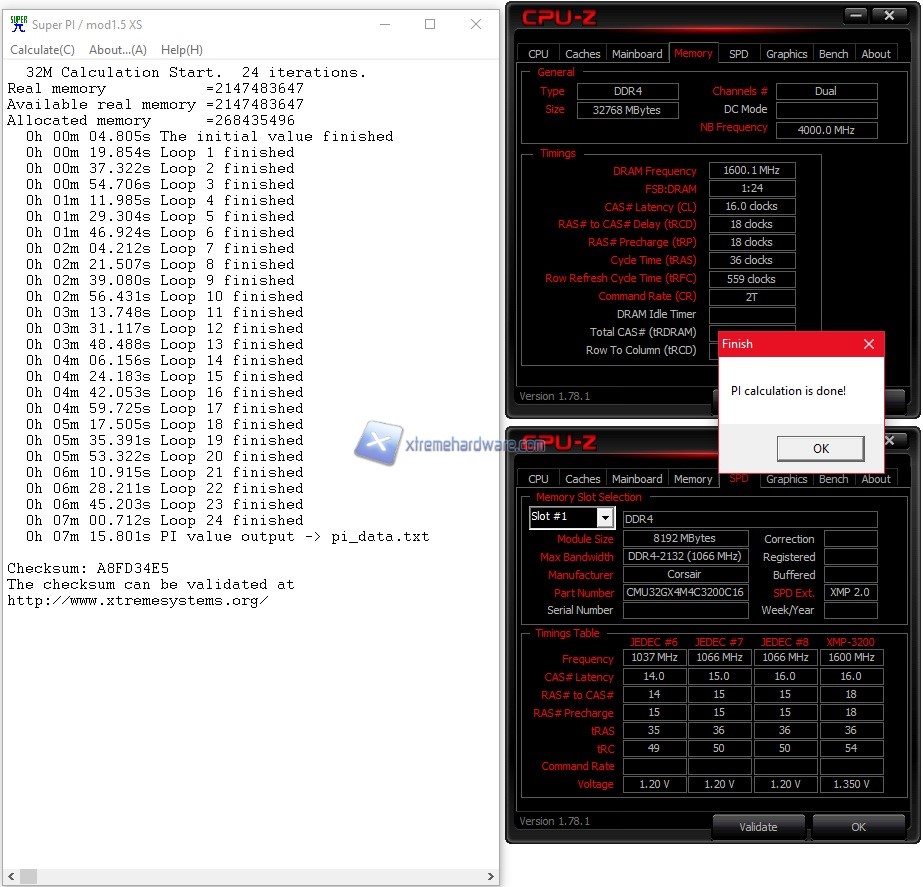Open CPU tab in CPU-Z Memory window
923x887 pixels.
tap(538, 54)
